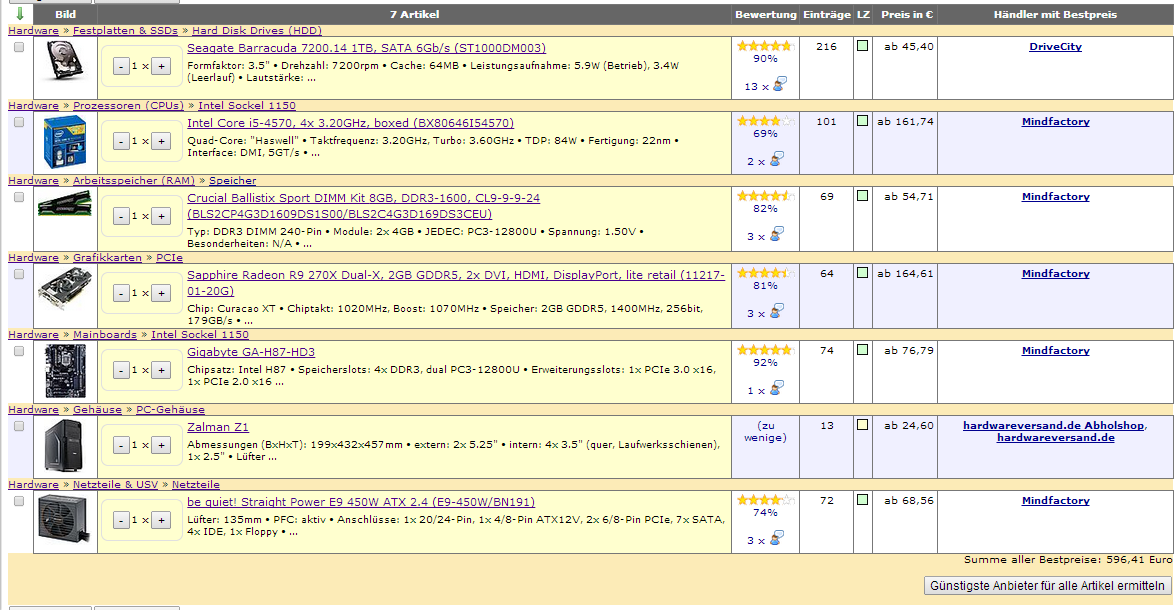Open user reviews icon for Seagate Barracuda
Image resolution: width=1175 pixels, height=610 pixels.
click(780, 84)
